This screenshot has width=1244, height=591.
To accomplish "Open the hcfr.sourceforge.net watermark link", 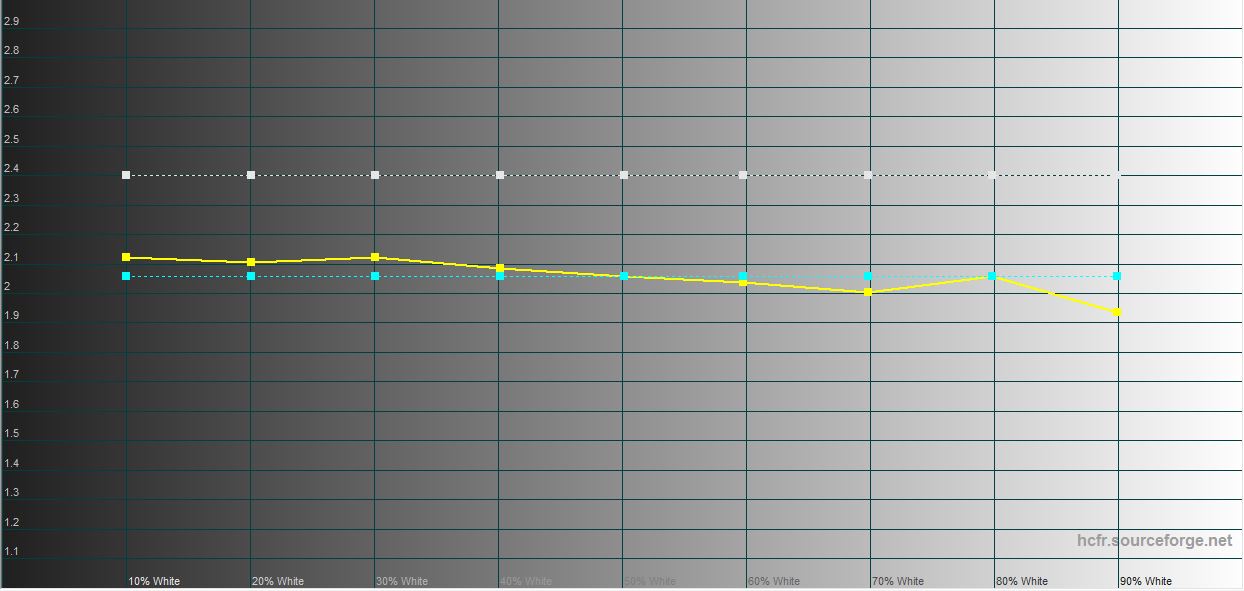I will coord(1154,541).
